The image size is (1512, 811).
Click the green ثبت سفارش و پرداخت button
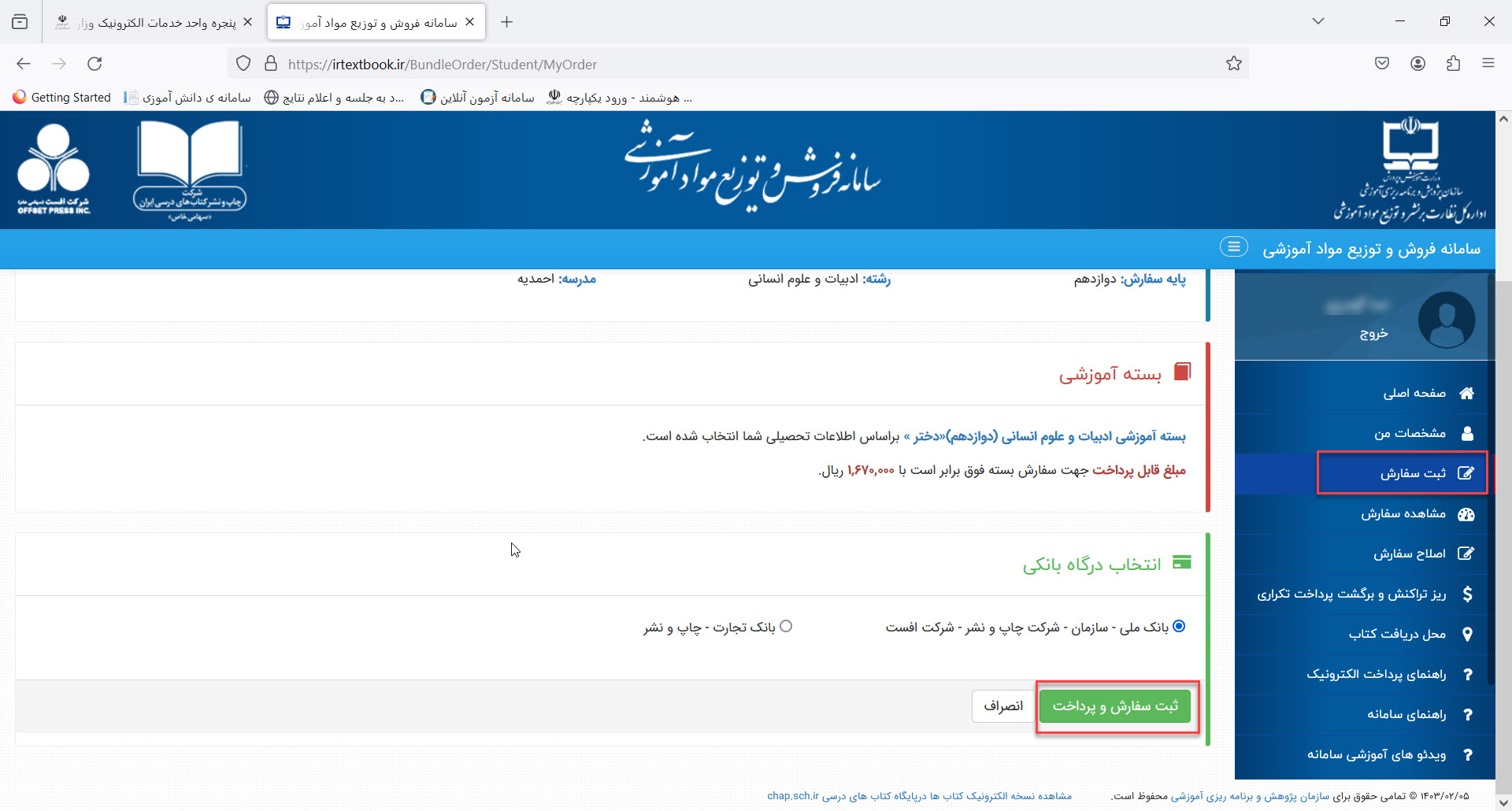coord(1115,706)
